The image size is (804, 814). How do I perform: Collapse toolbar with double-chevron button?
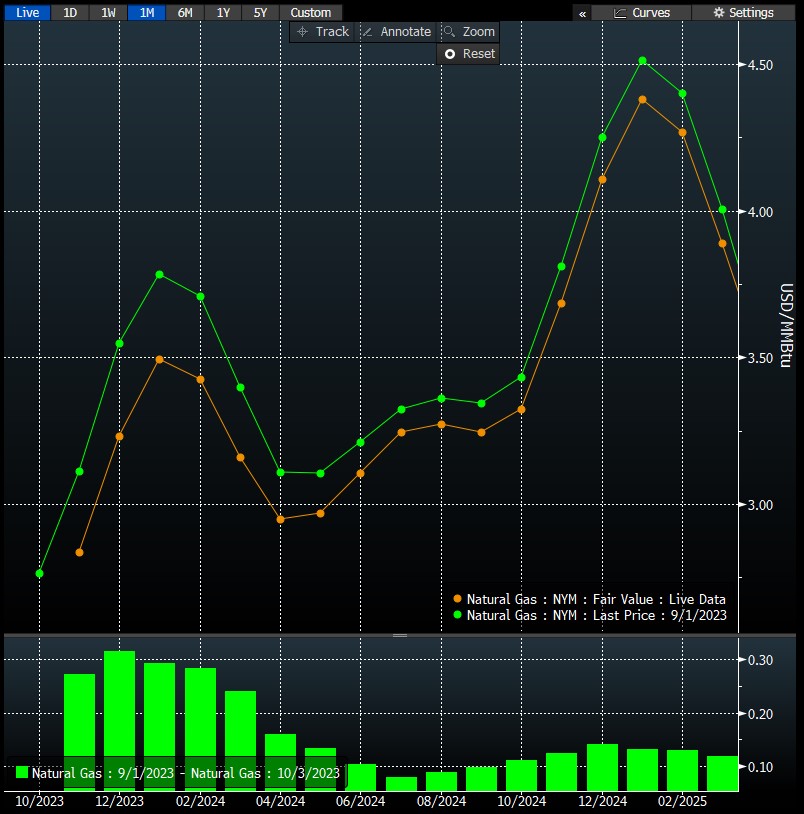pos(582,13)
